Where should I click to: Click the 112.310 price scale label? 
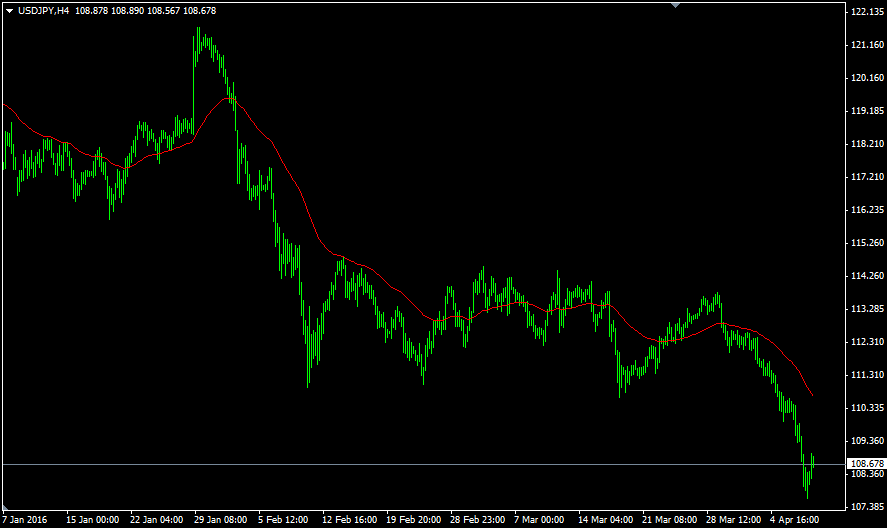[867, 342]
